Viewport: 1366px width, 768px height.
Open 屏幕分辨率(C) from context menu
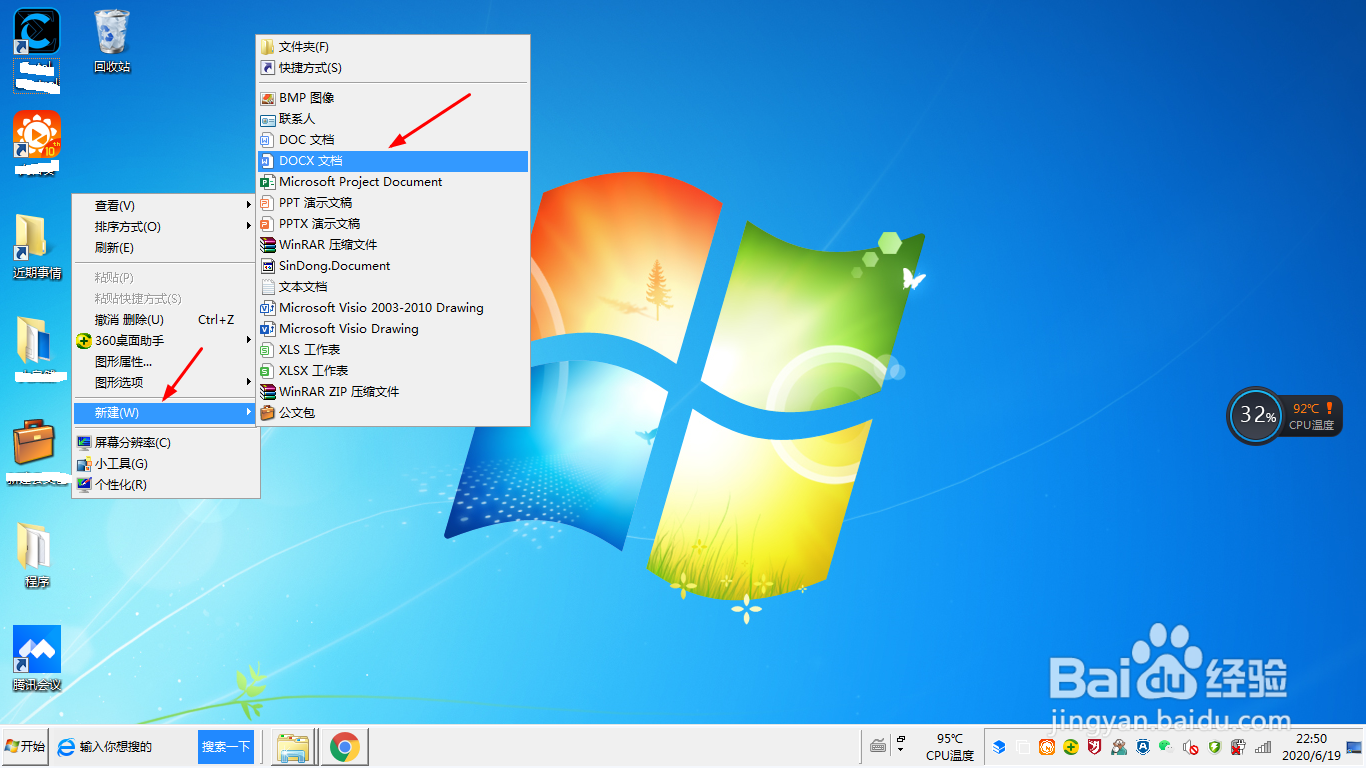click(x=165, y=442)
